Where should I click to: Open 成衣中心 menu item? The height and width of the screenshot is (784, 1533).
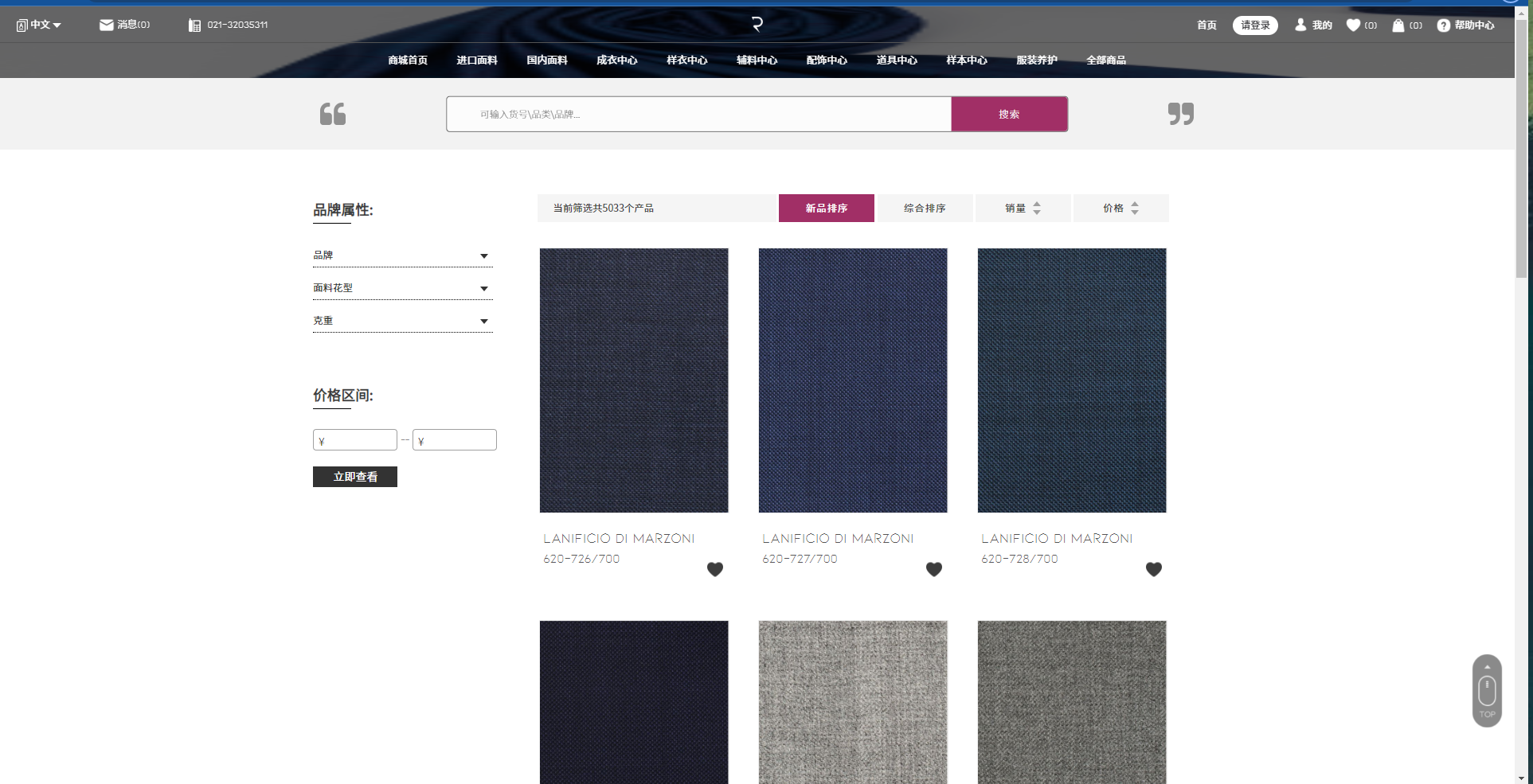coord(617,60)
